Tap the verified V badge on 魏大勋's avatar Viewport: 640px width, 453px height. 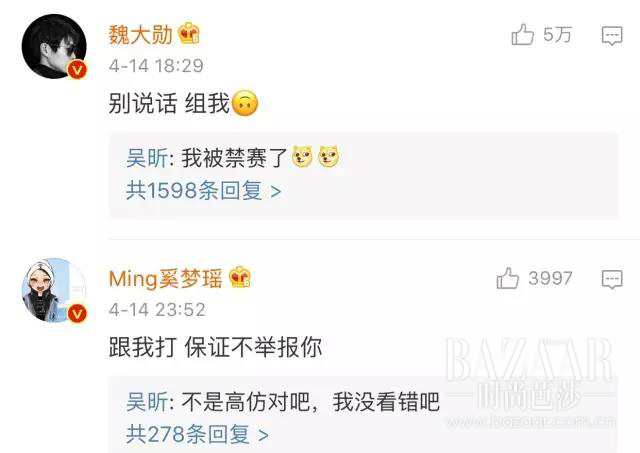[77, 70]
